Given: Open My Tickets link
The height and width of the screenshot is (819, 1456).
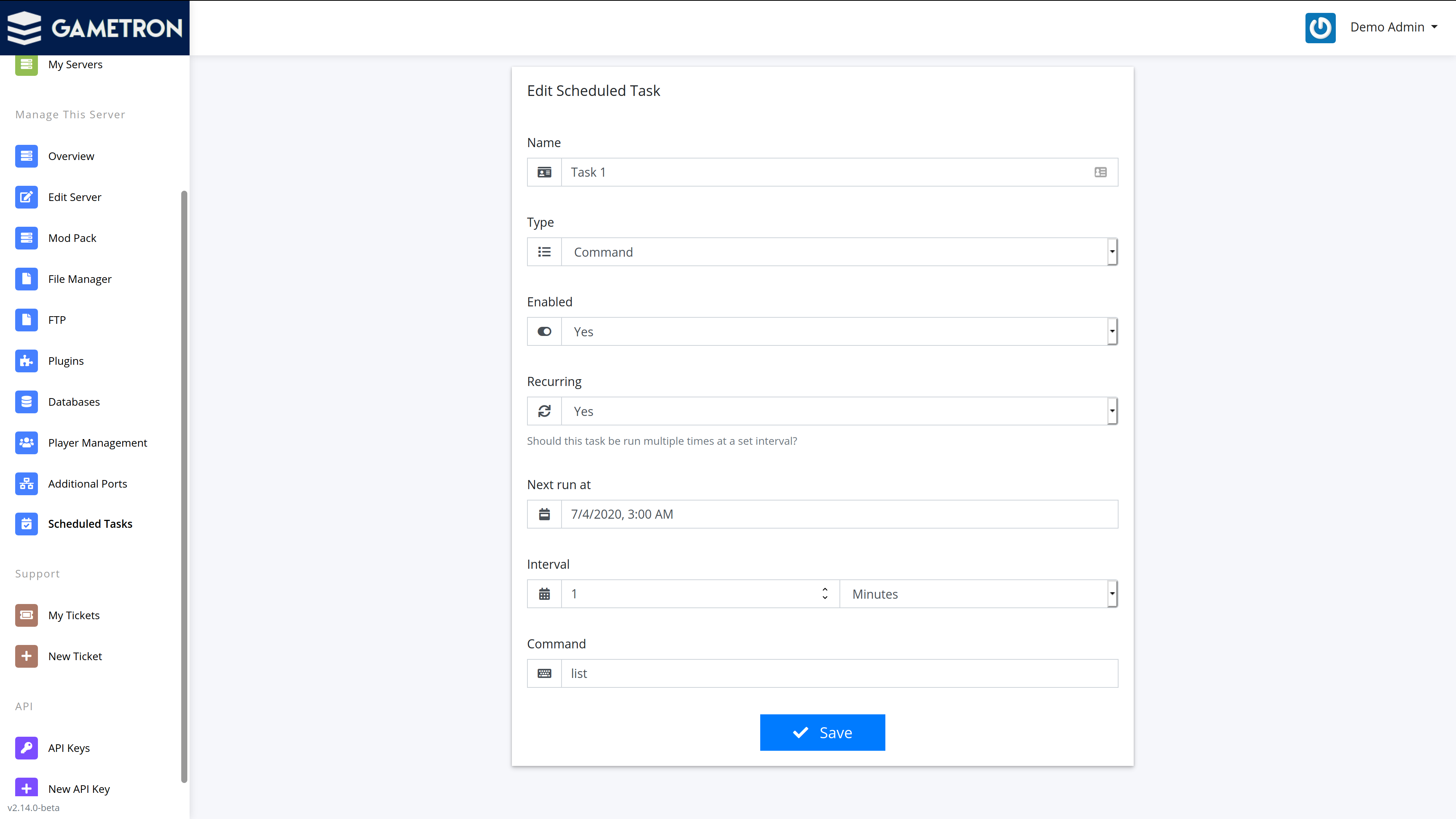Looking at the screenshot, I should [x=74, y=615].
